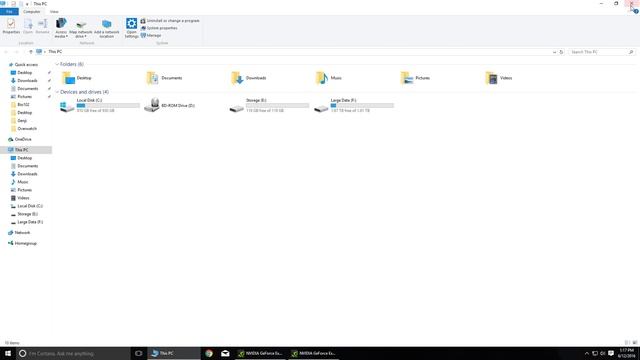The height and width of the screenshot is (360, 640).
Task: Switch to the View ribbon tab
Action: tap(54, 12)
